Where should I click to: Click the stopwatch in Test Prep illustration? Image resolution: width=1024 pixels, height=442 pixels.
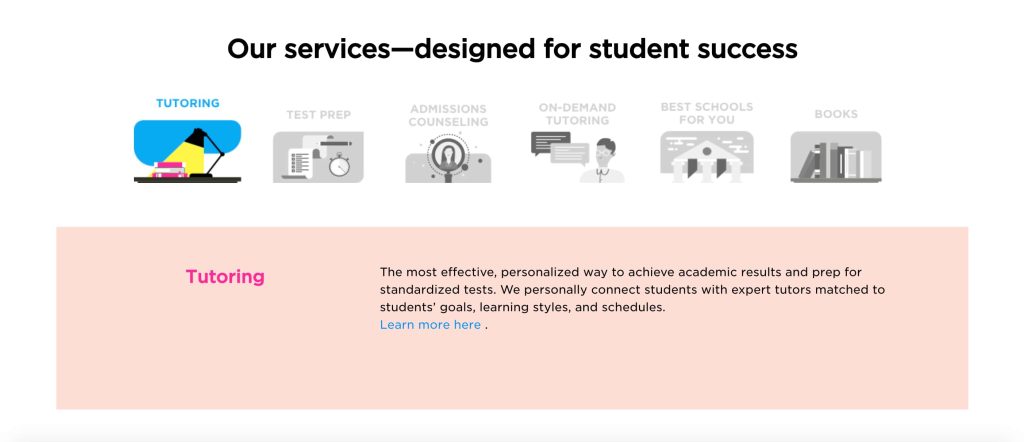340,165
